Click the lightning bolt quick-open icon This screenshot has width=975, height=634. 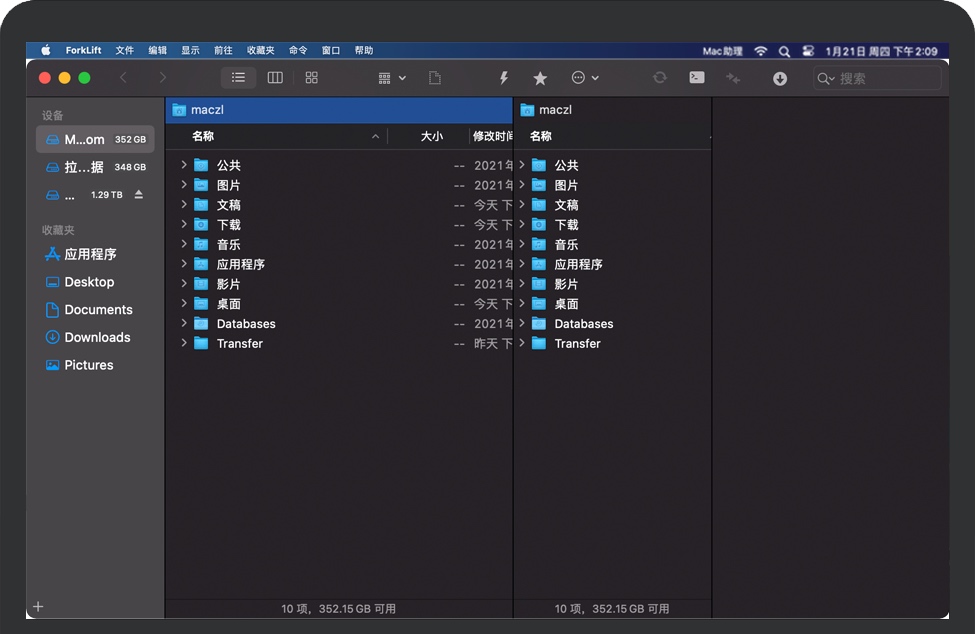tap(504, 78)
